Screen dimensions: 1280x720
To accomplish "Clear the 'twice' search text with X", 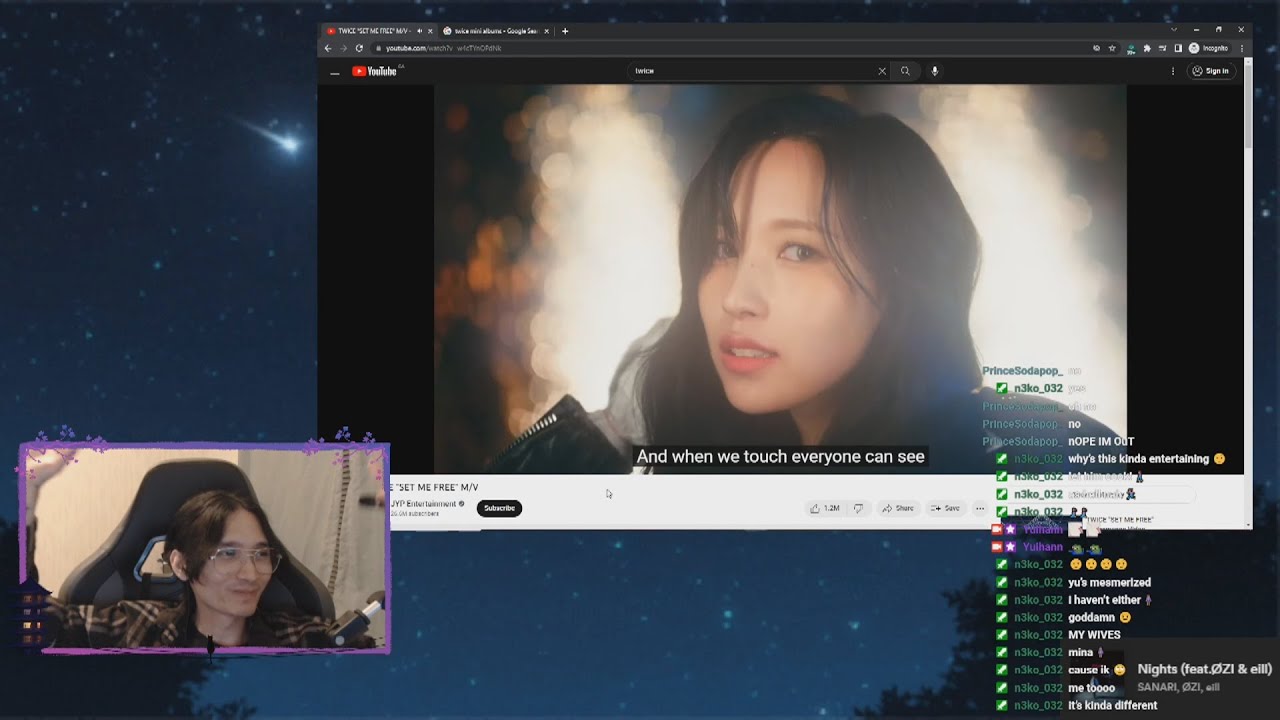I will 882,71.
